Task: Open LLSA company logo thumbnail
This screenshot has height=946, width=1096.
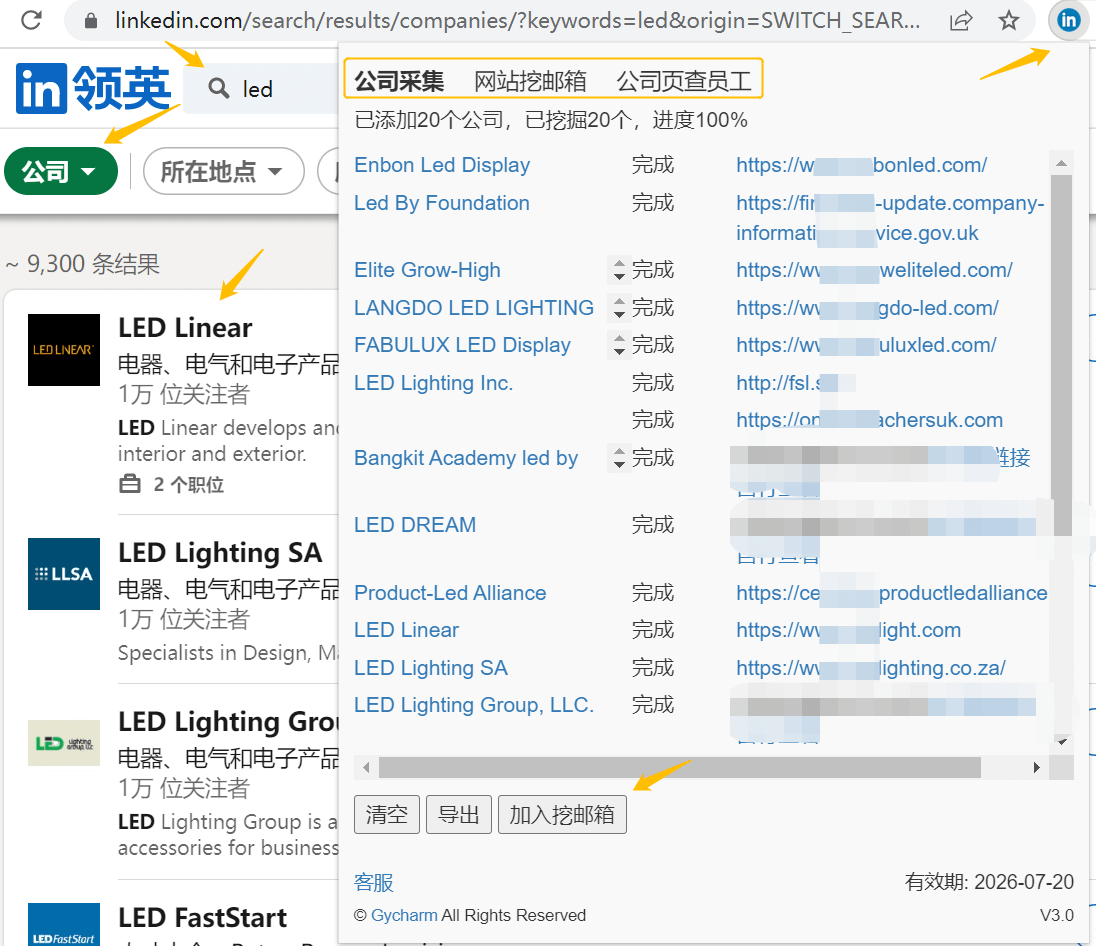Action: [x=64, y=574]
